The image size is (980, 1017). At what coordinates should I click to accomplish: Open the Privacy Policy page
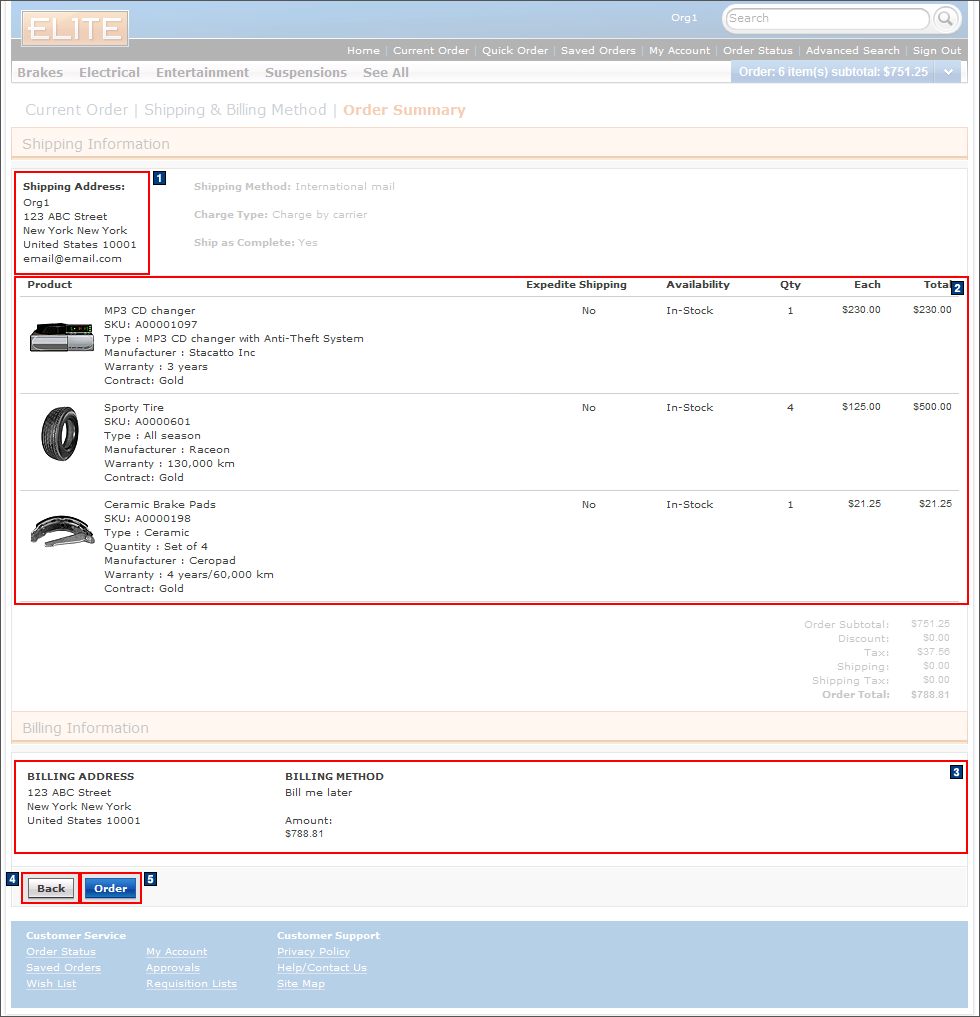tap(313, 951)
